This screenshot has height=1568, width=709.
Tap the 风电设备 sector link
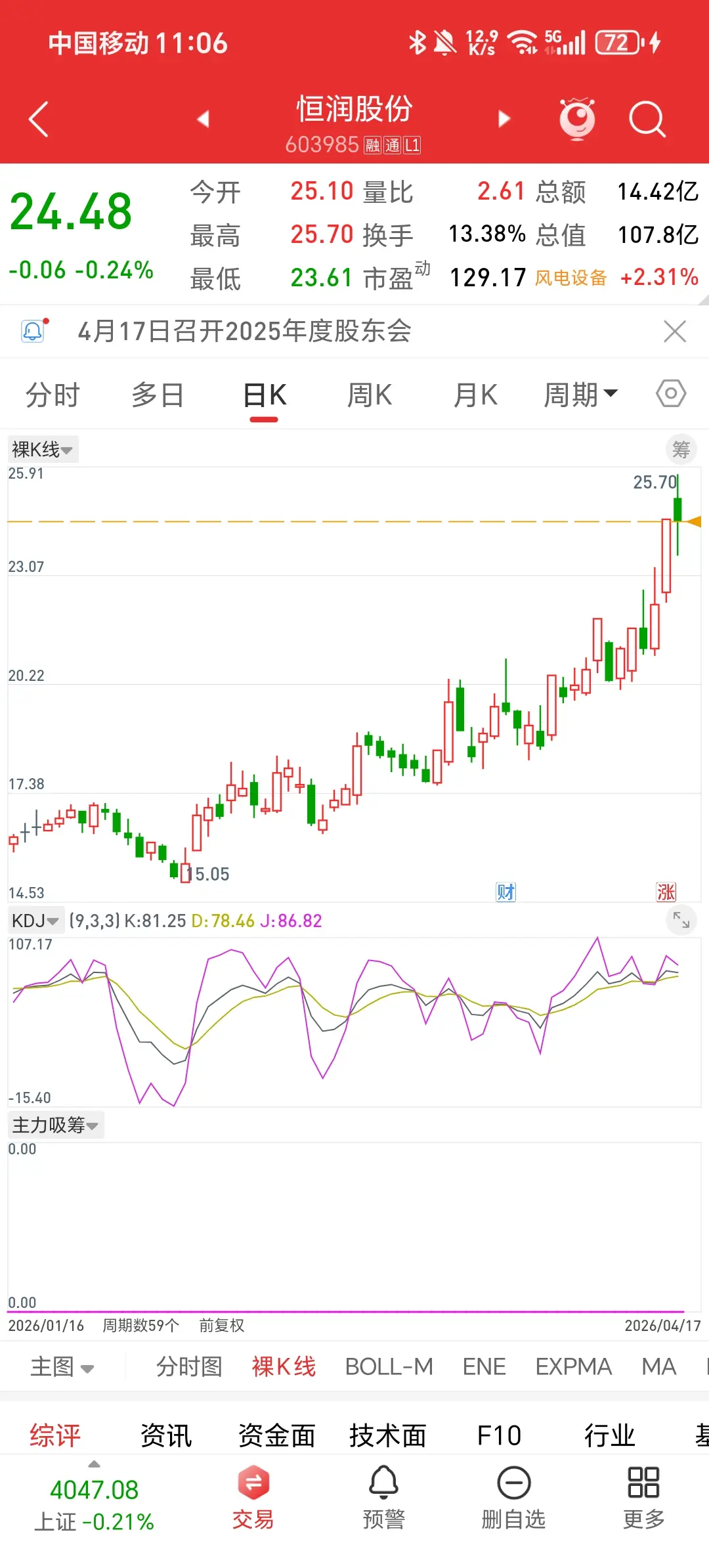coord(570,278)
